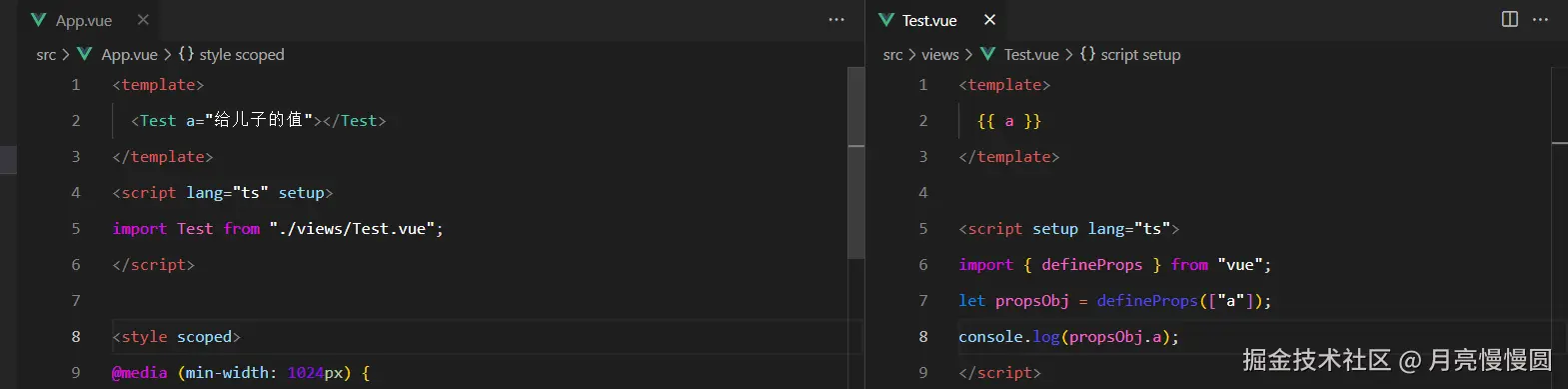The width and height of the screenshot is (1568, 389).
Task: Click the closing "</template>" tag in Test.vue
Action: tap(1009, 157)
